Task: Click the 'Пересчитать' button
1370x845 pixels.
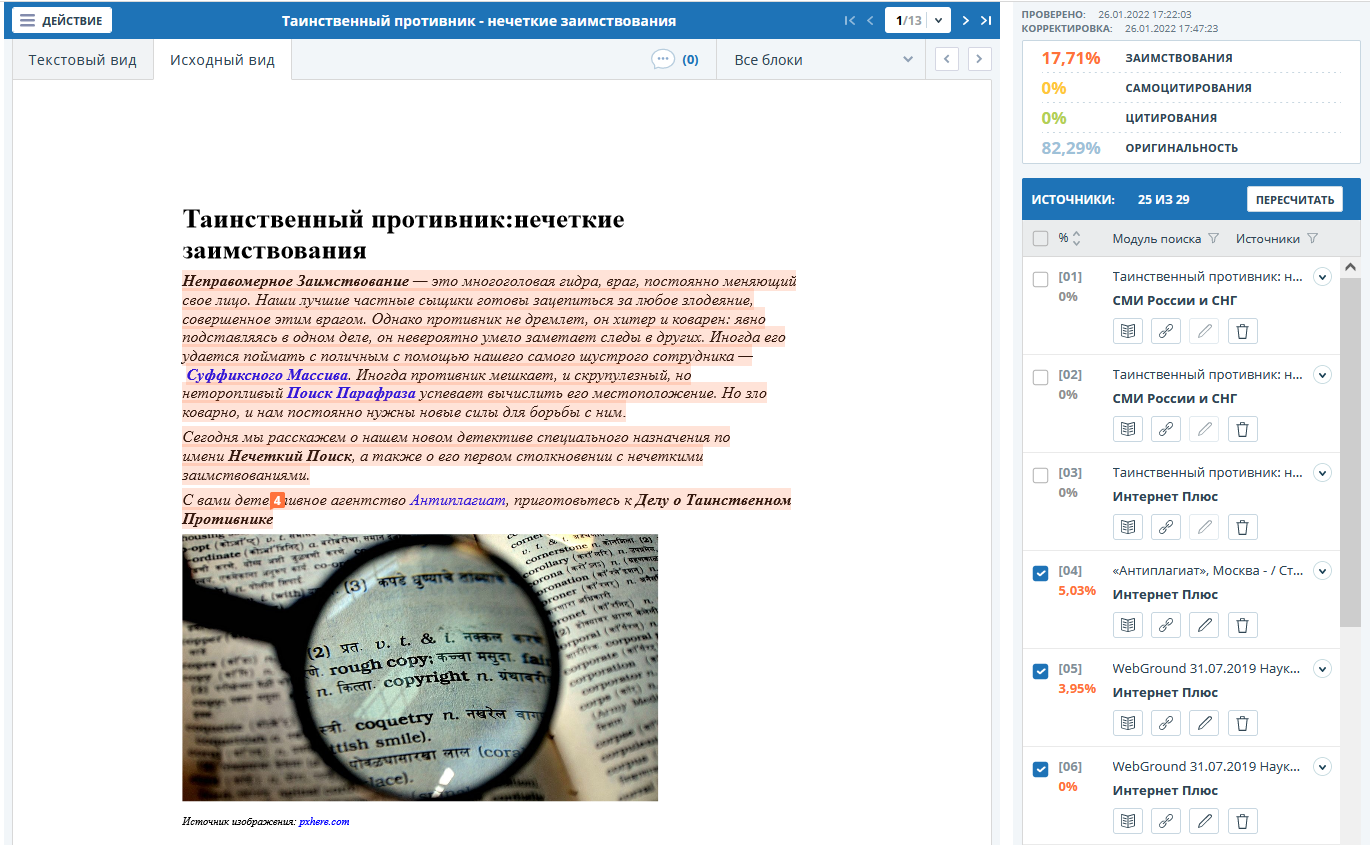Action: tap(1294, 199)
